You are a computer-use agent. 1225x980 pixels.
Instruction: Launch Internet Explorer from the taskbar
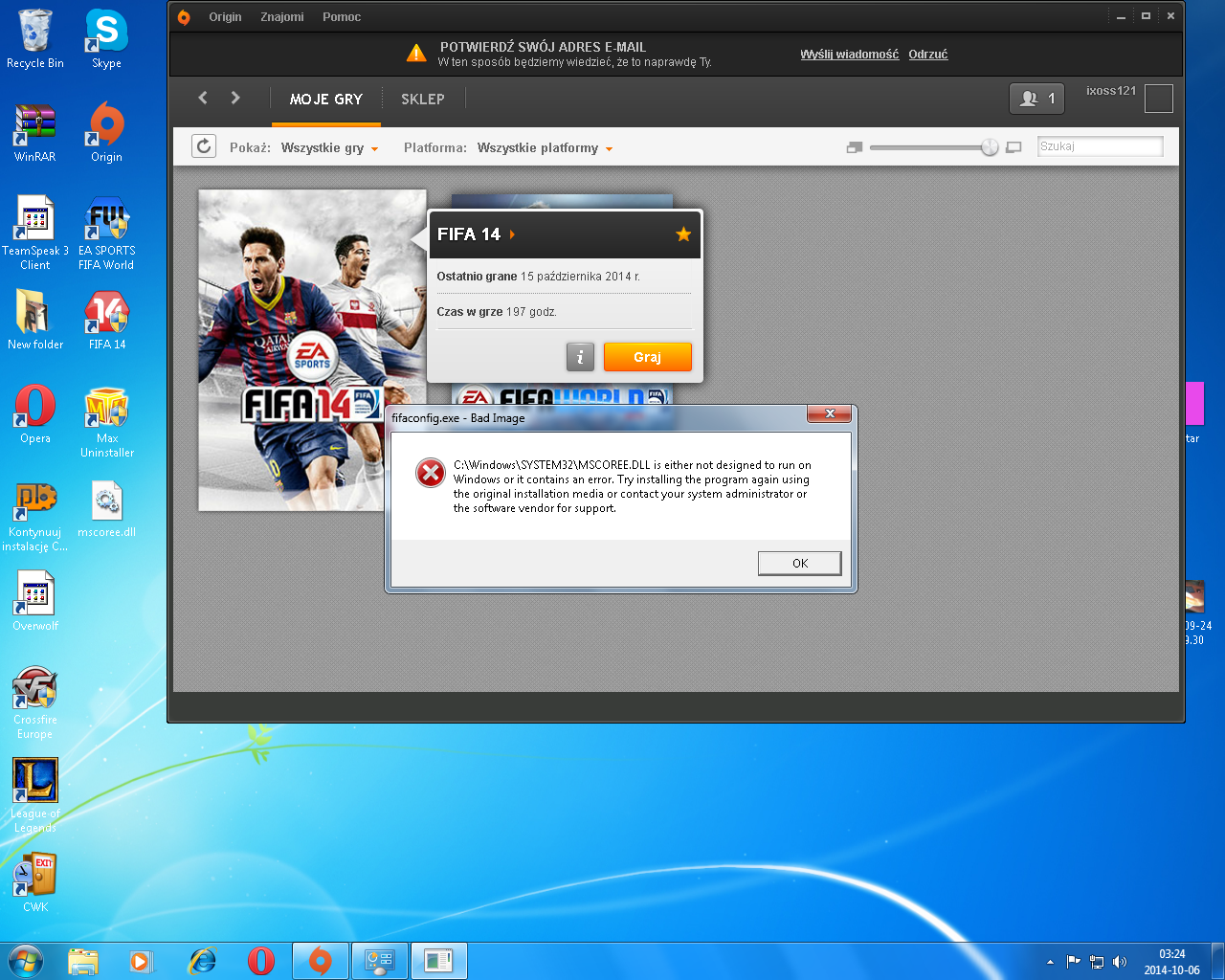pyautogui.click(x=202, y=961)
